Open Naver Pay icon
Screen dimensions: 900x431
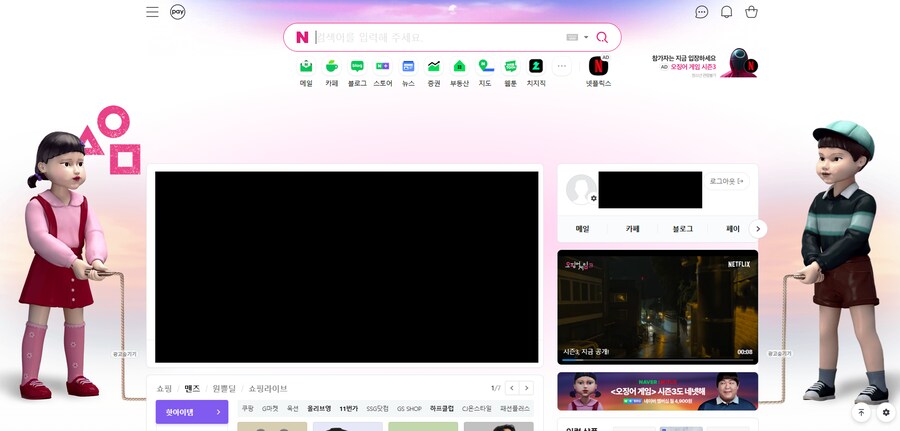tap(178, 12)
